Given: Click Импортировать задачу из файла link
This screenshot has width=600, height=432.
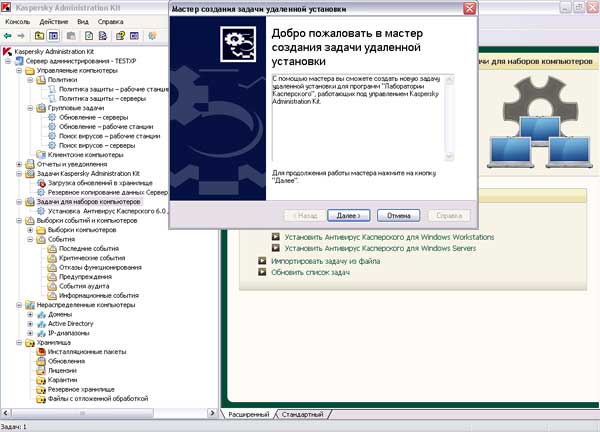Looking at the screenshot, I should [326, 261].
